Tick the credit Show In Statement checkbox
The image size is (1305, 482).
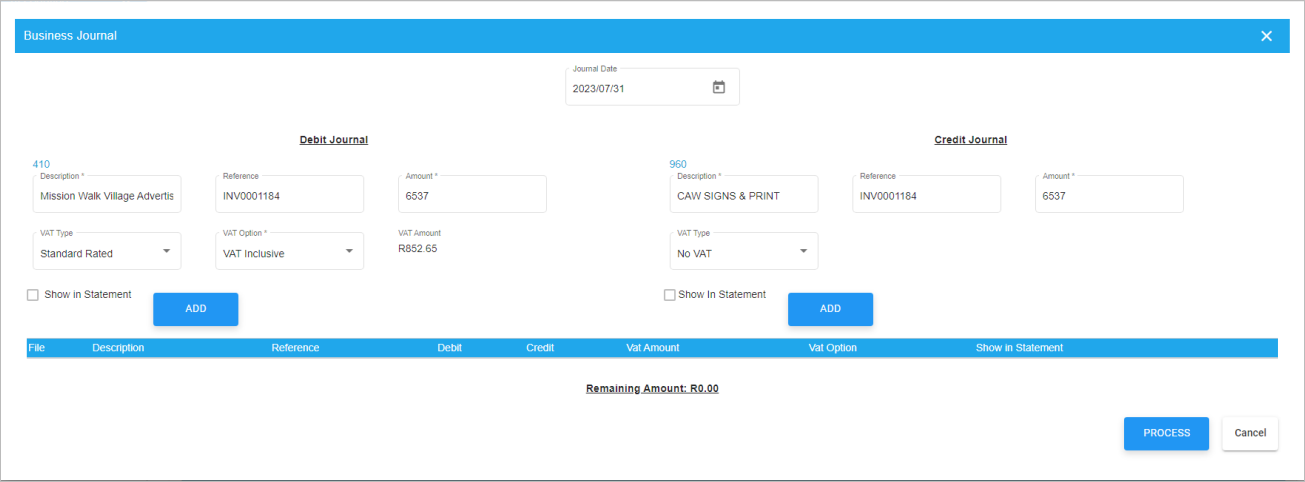click(670, 295)
